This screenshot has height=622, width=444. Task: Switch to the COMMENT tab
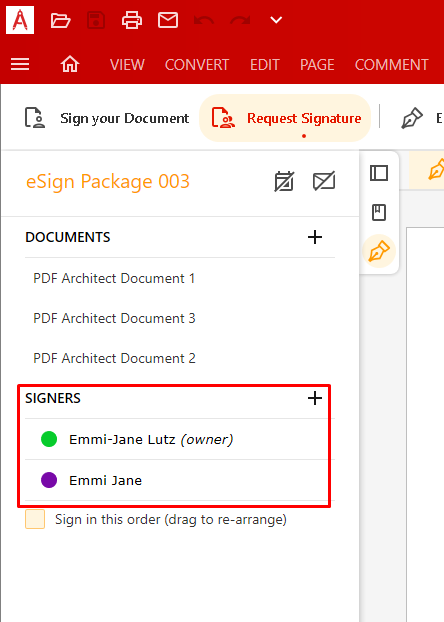click(x=392, y=65)
